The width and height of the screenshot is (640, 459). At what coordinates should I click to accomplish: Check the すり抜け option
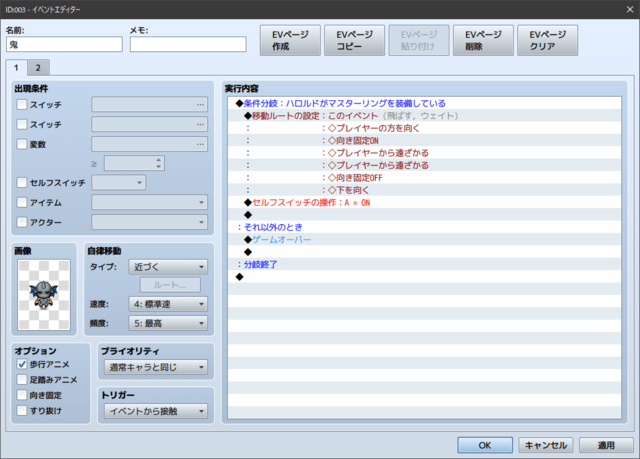(x=22, y=410)
